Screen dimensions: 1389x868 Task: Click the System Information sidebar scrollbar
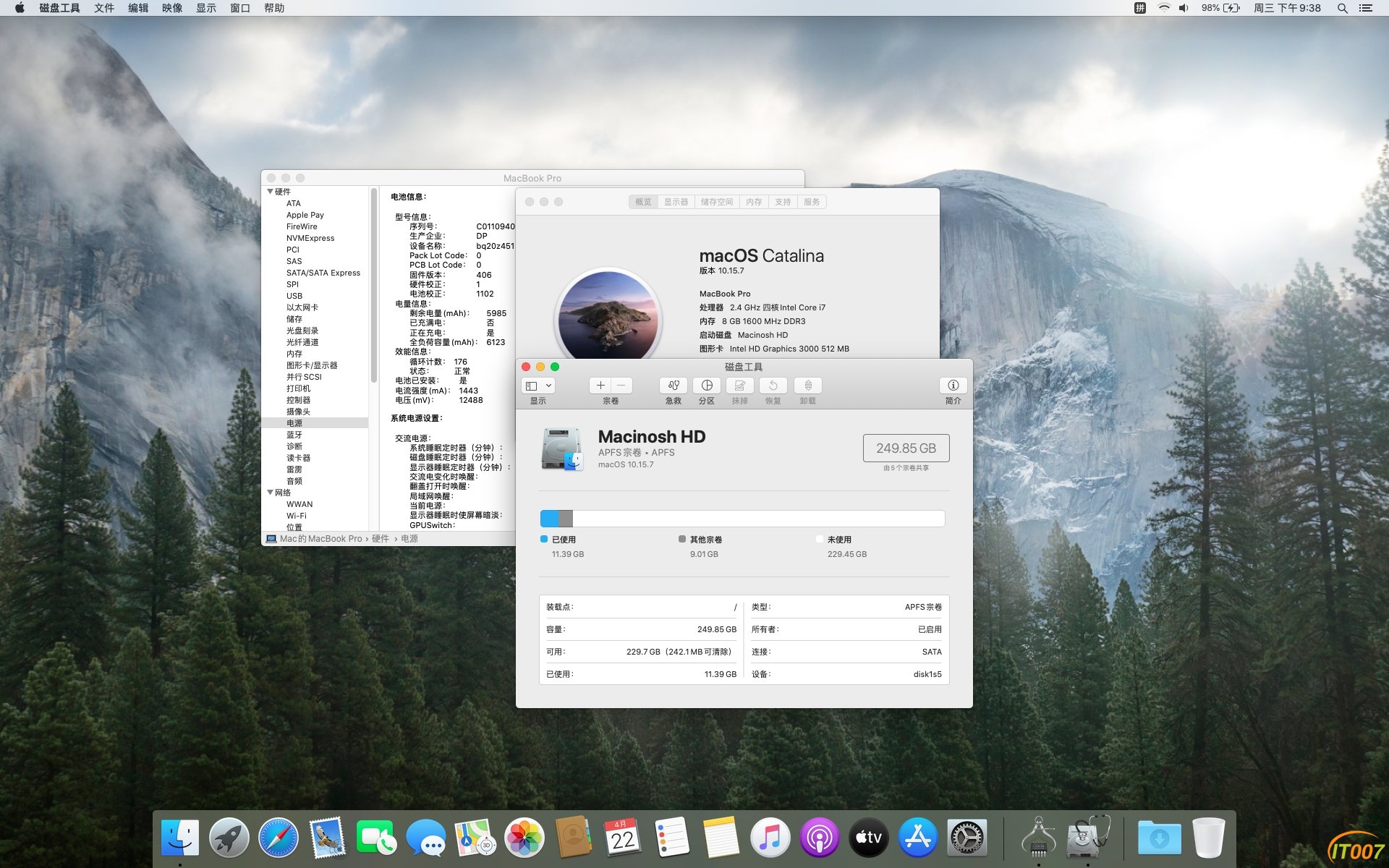(374, 285)
